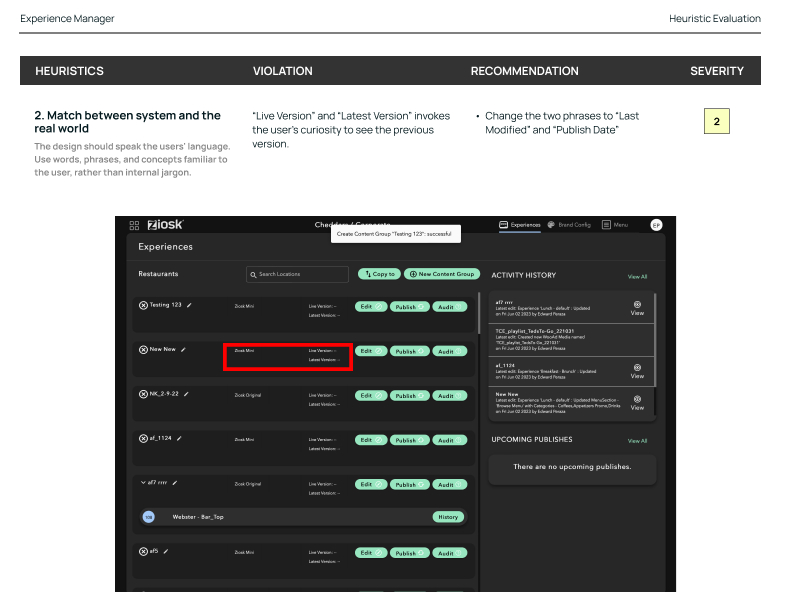Click pencil icon next to Testing 123
Screen dimensions: 792x612
pyautogui.click(x=190, y=305)
